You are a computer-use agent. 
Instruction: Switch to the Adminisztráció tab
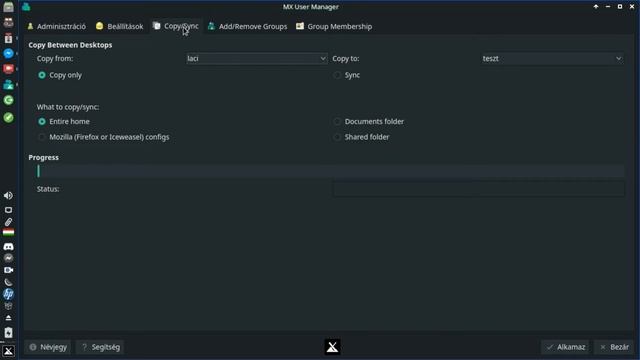(x=56, y=27)
